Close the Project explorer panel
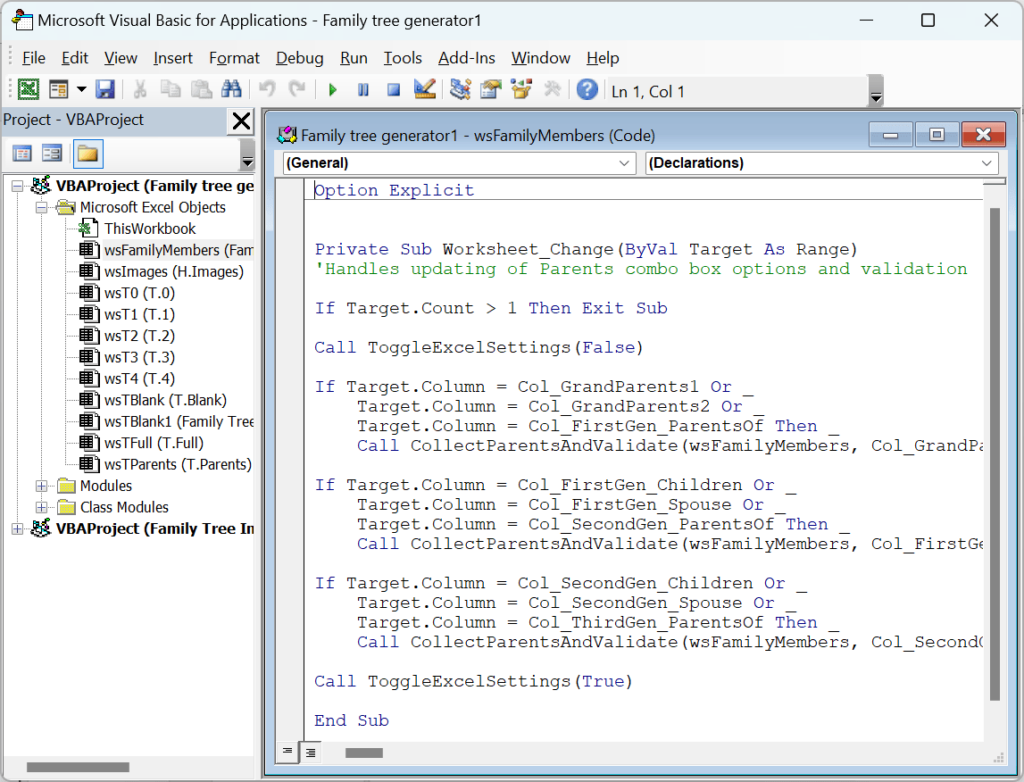 point(241,121)
